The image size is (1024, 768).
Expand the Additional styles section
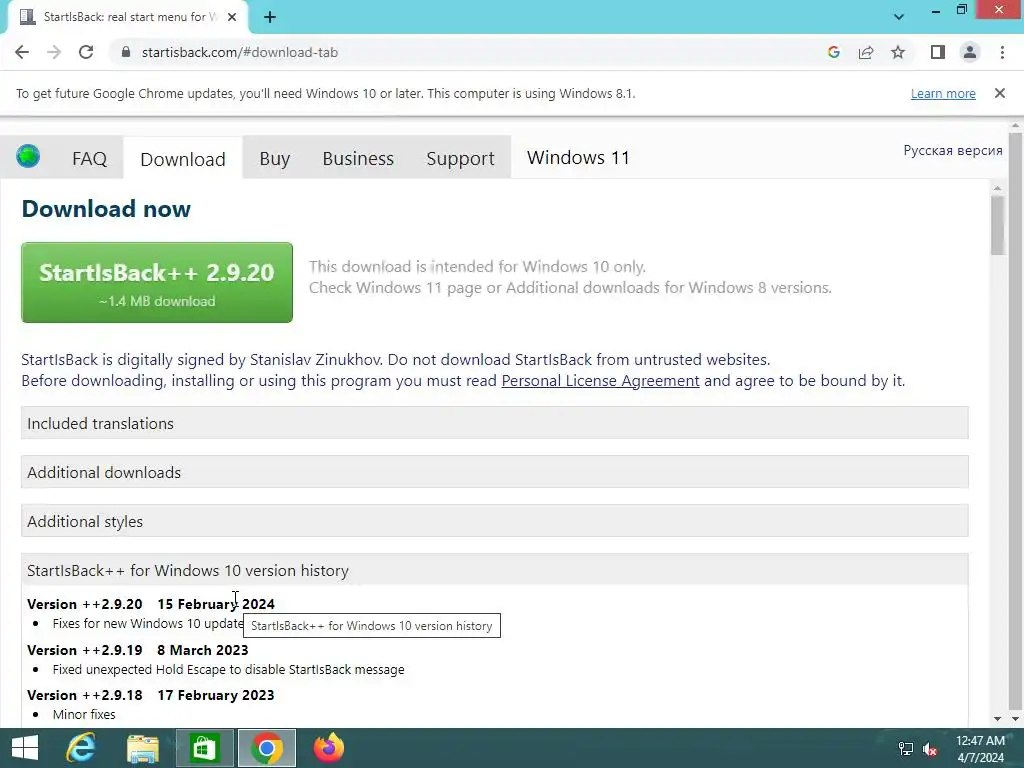coord(494,521)
